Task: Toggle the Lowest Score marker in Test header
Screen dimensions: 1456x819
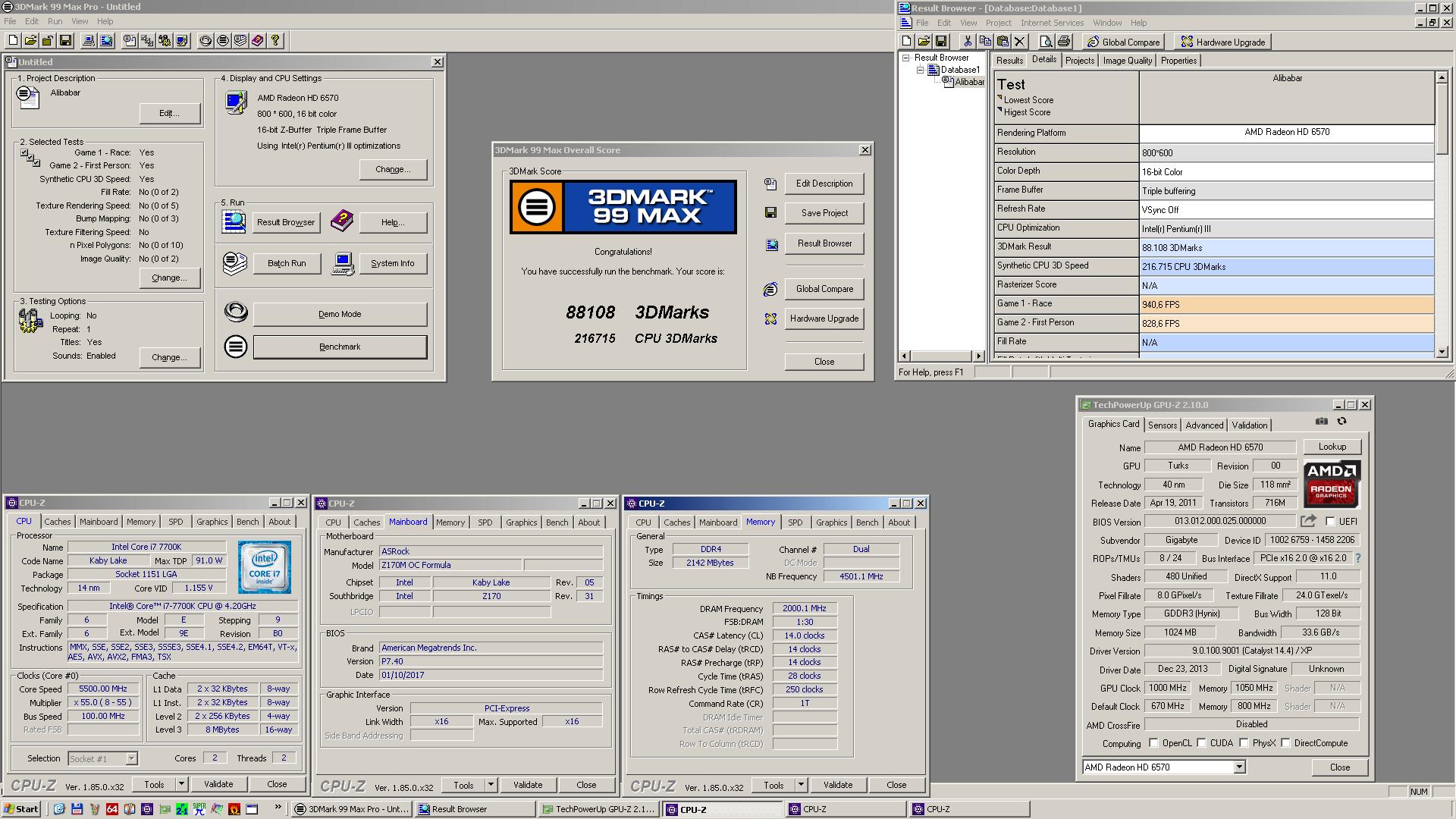Action: pyautogui.click(x=1000, y=98)
